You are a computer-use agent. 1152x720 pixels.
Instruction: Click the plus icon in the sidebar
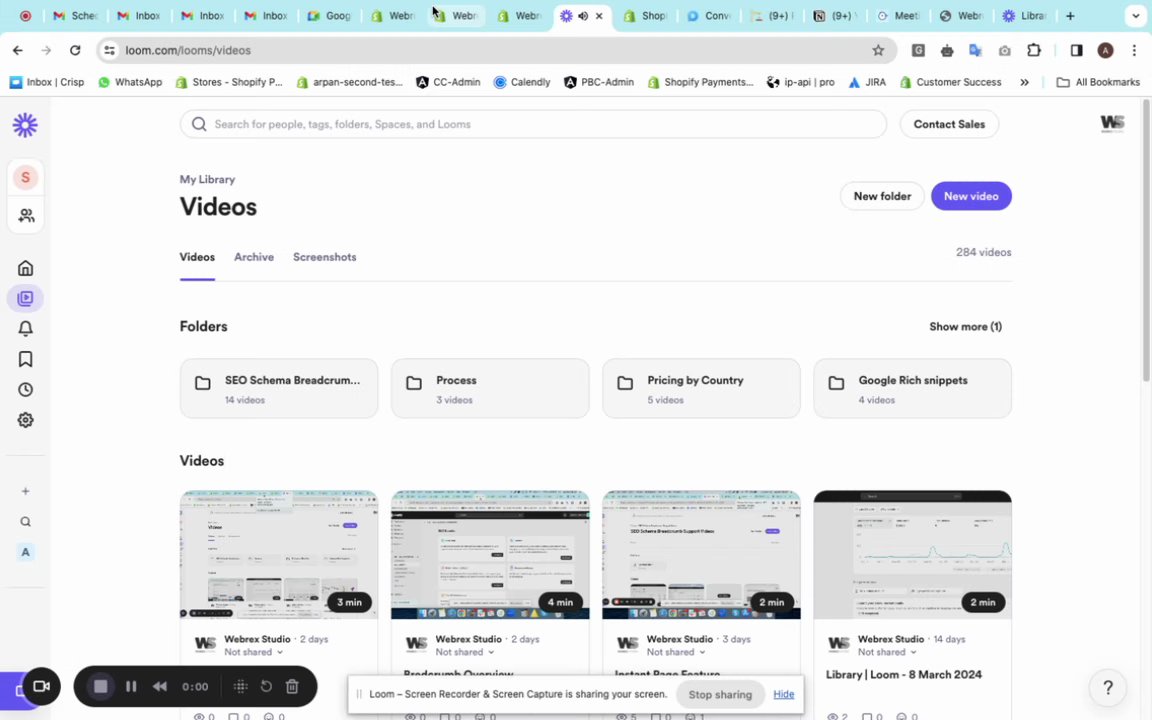click(25, 491)
